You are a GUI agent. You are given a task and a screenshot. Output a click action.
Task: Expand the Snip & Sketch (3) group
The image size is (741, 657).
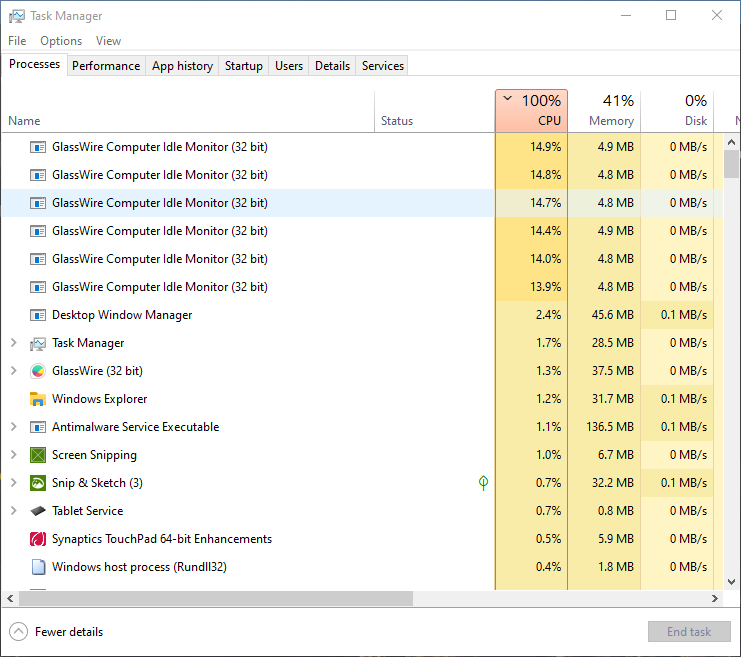tap(13, 483)
